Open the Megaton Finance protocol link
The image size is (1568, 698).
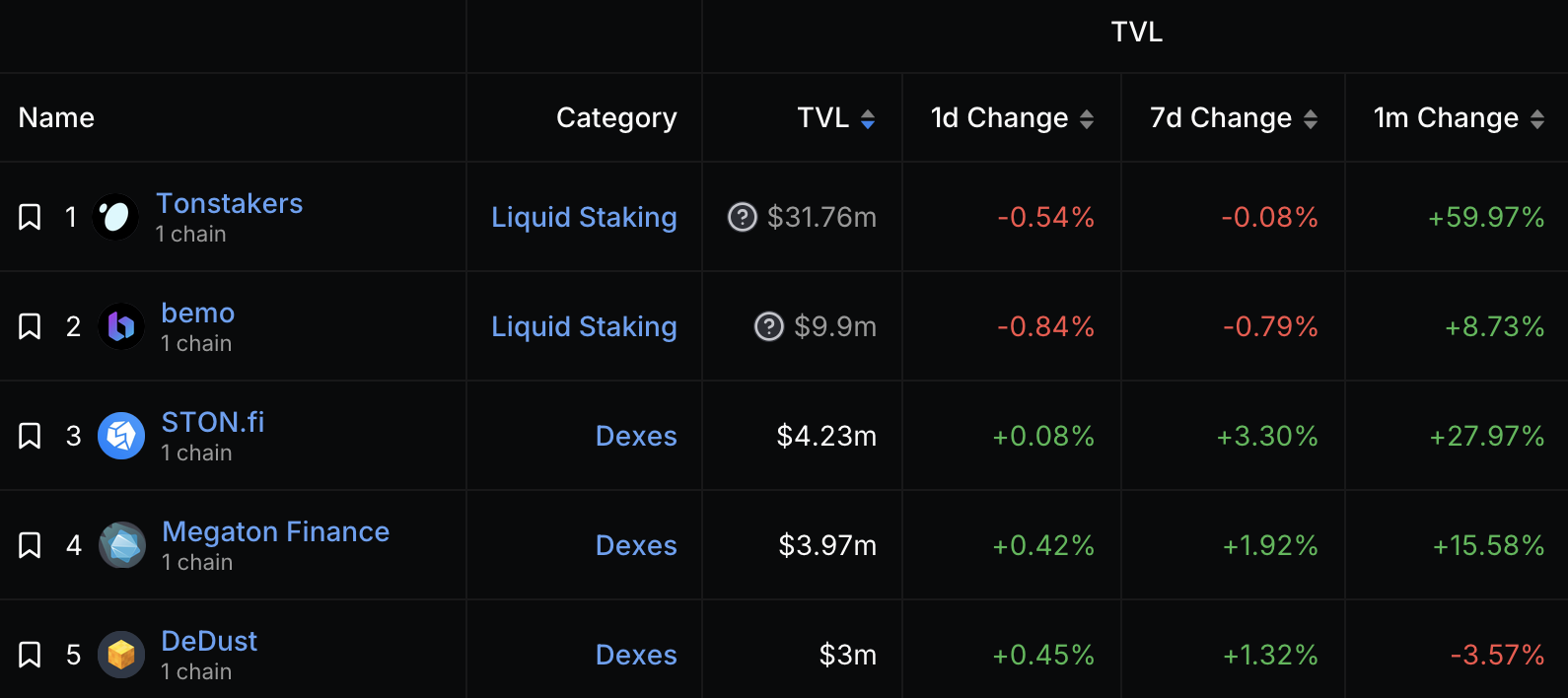(x=275, y=532)
